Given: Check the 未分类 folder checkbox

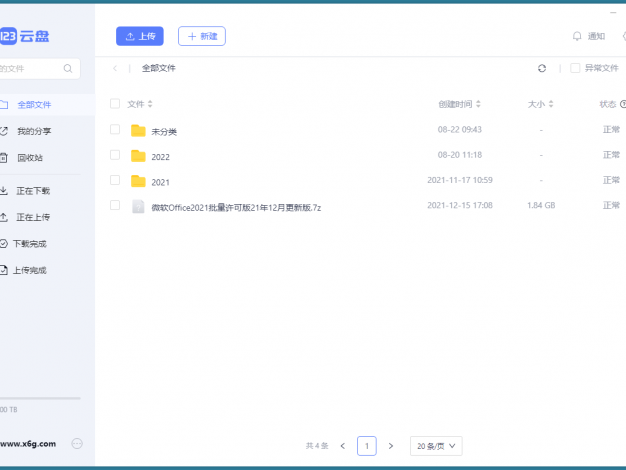Looking at the screenshot, I should (x=115, y=129).
